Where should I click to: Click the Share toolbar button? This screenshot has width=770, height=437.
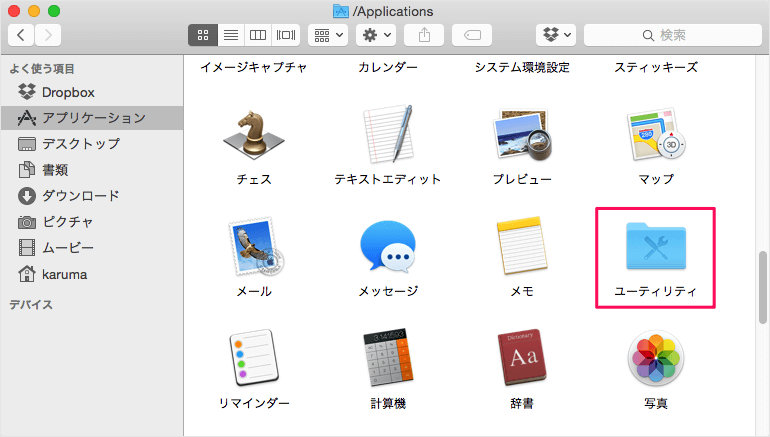click(424, 35)
